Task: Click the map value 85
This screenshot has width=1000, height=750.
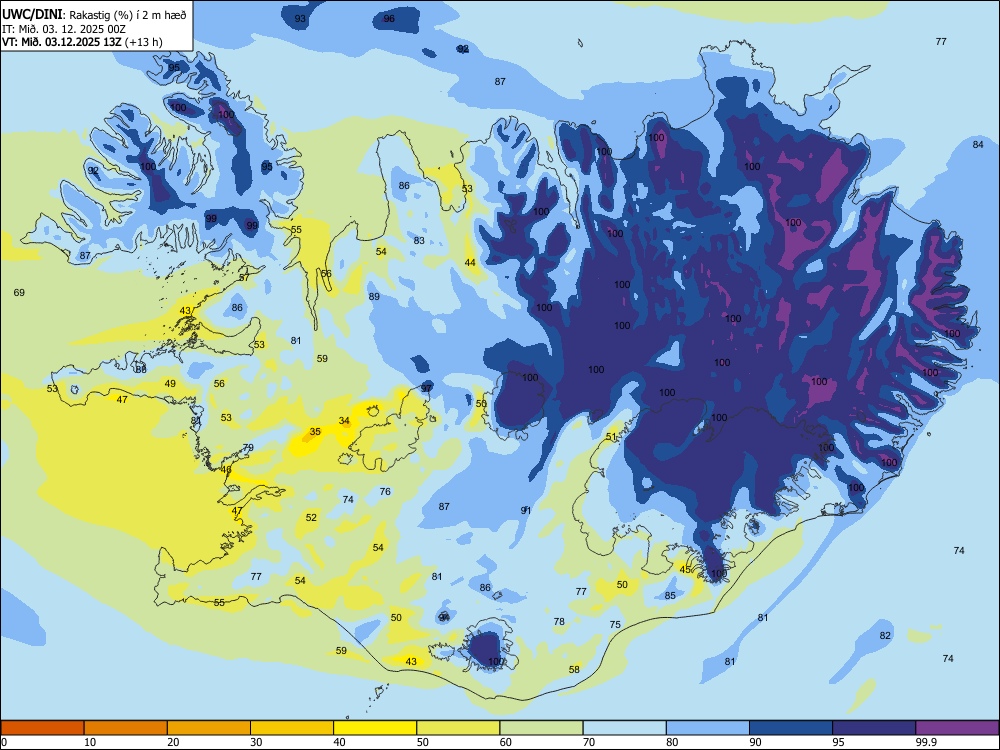Action: [x=670, y=596]
